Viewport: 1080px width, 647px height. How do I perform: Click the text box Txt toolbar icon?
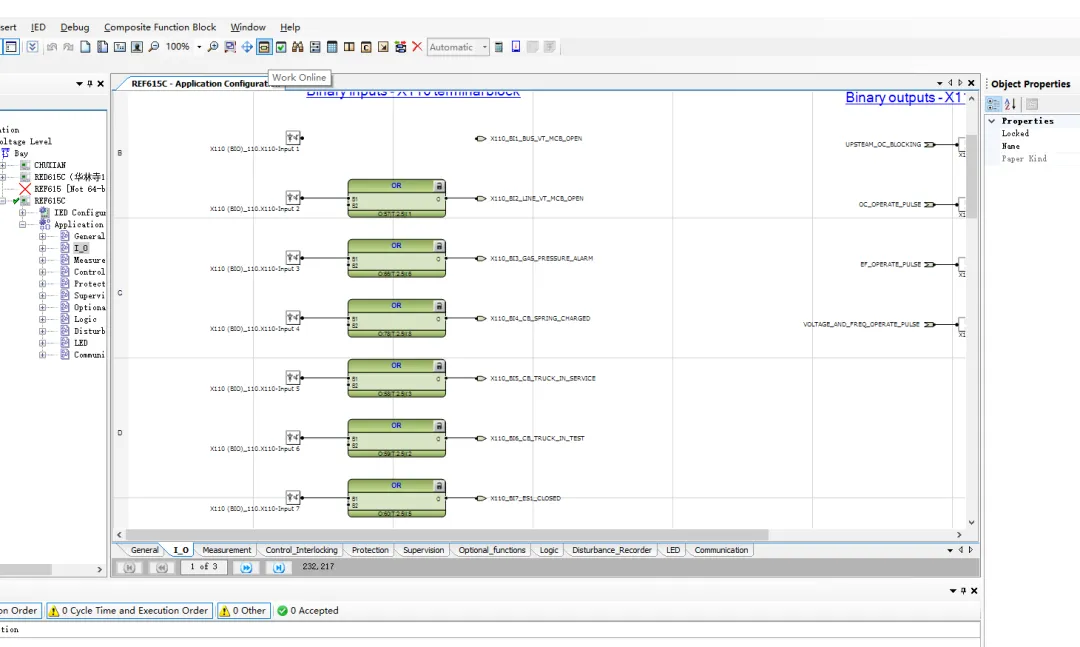click(120, 47)
